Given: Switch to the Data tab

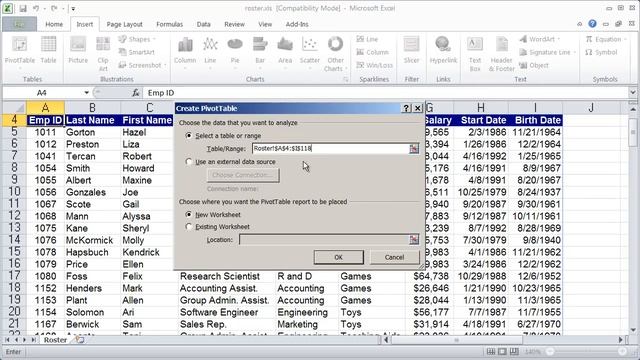Looking at the screenshot, I should coord(203,24).
